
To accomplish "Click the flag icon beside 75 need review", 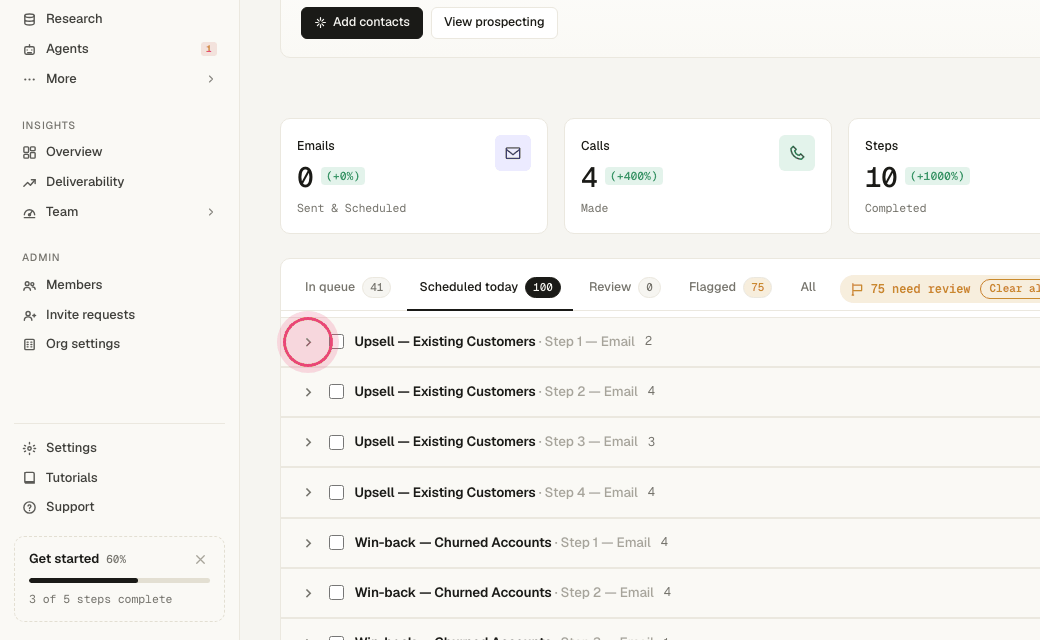I will coord(856,289).
